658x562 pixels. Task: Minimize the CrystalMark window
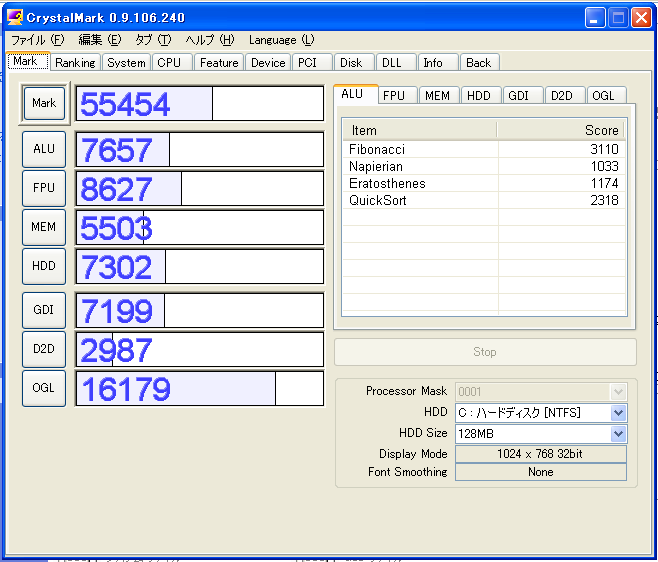coord(595,18)
